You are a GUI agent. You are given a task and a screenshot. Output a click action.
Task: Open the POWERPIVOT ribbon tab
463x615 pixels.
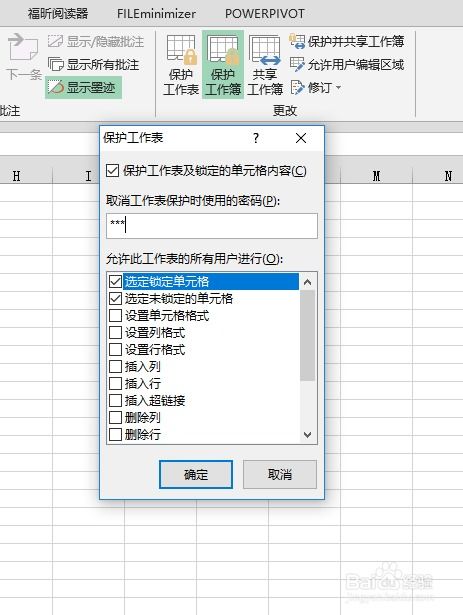coord(264,14)
